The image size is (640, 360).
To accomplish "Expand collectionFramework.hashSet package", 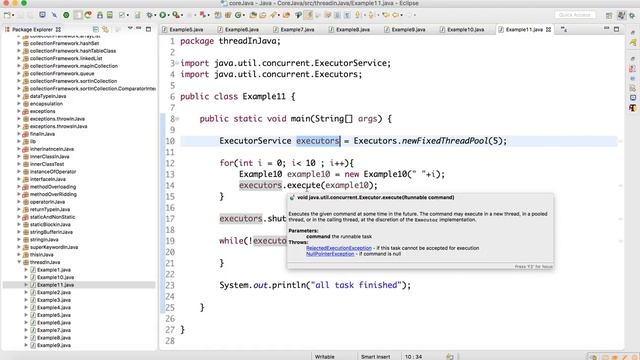I will click(19, 43).
